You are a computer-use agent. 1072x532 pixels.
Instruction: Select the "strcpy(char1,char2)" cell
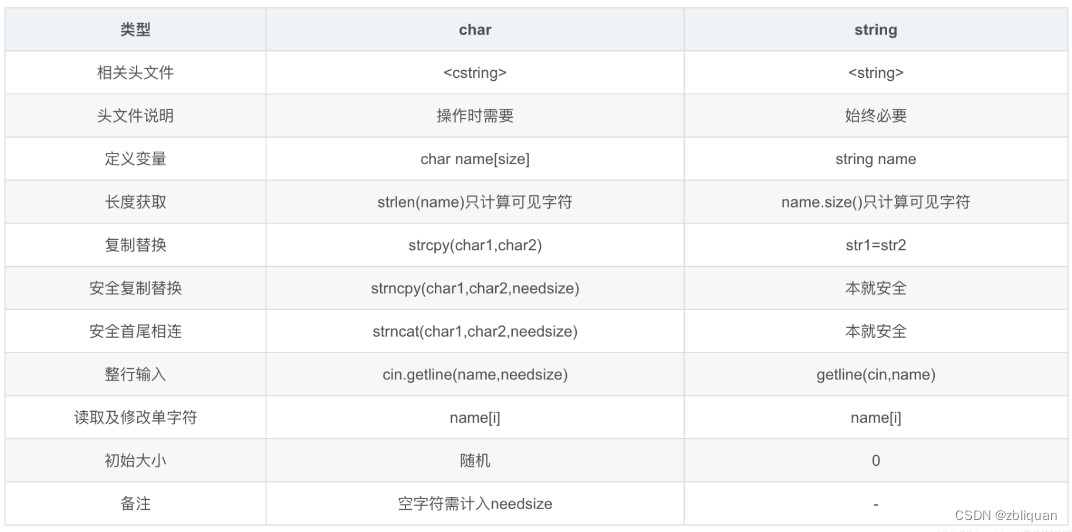point(475,245)
